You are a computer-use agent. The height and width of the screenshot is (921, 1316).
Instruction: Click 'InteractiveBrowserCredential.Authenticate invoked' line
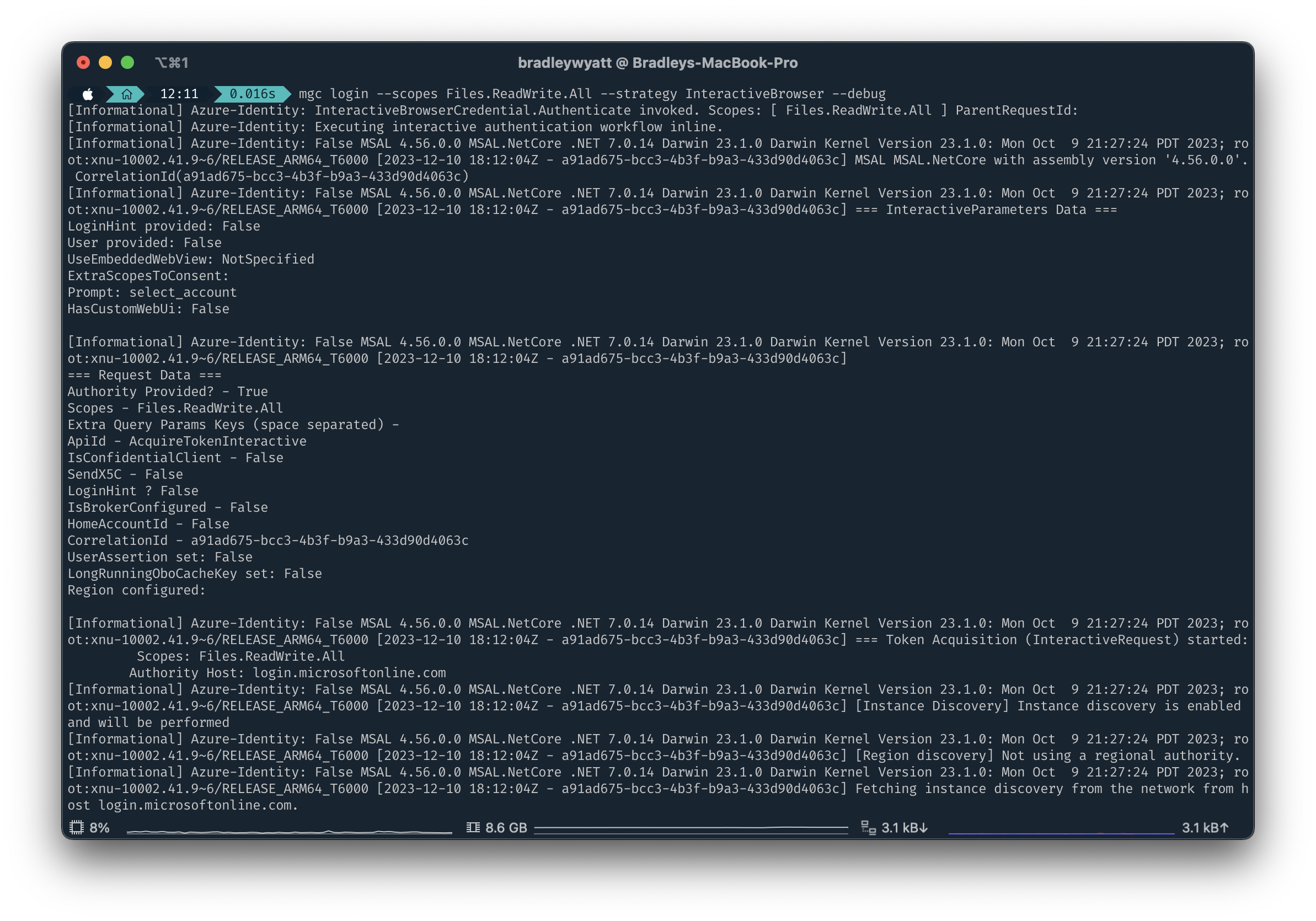[x=507, y=111]
